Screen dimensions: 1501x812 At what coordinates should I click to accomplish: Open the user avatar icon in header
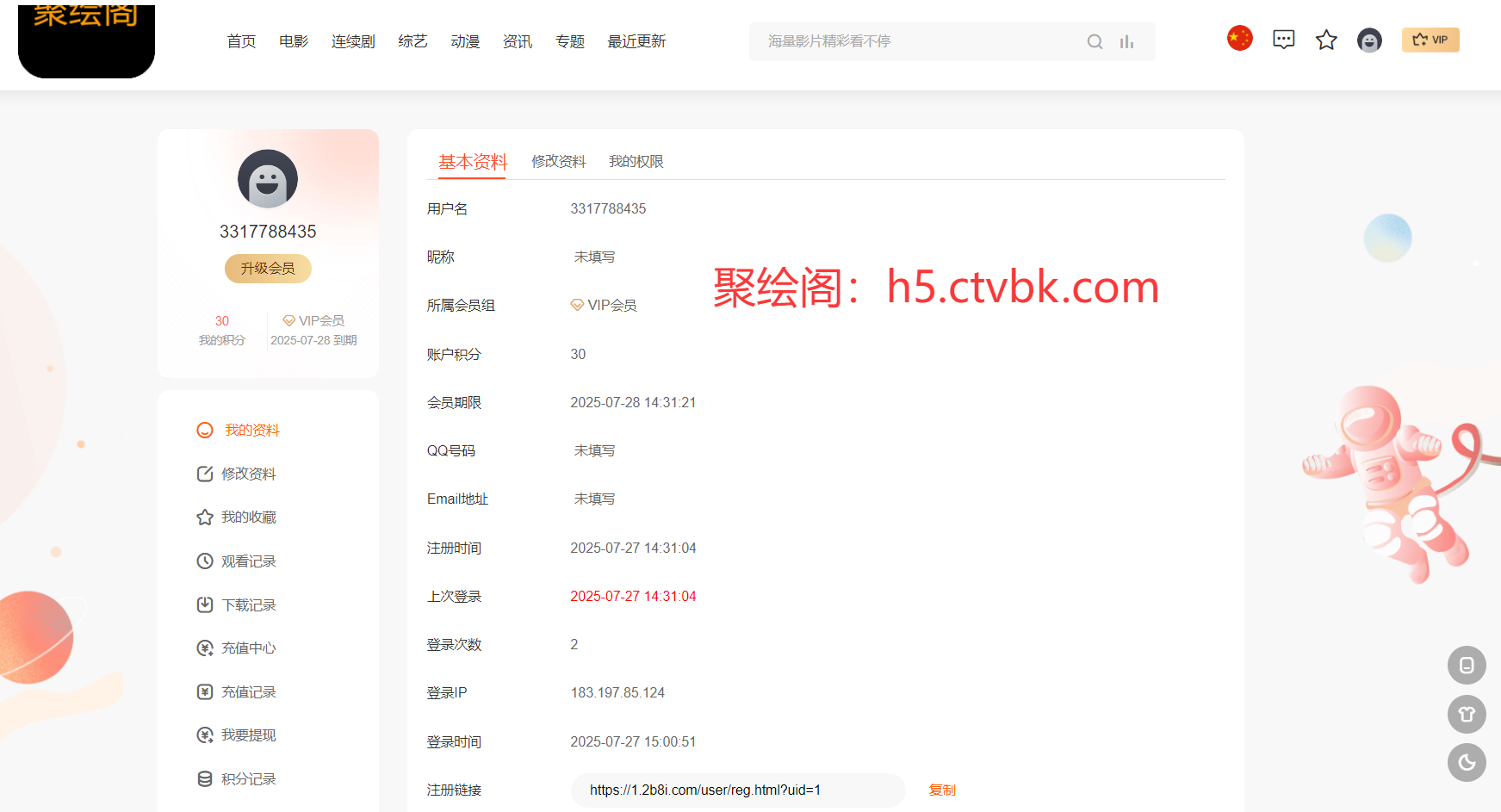(x=1369, y=40)
